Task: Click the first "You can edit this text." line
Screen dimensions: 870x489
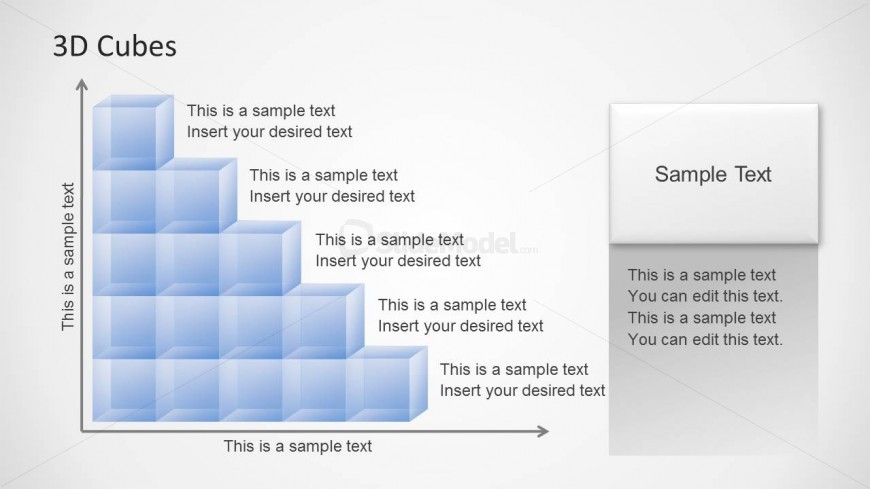Action: pyautogui.click(x=705, y=296)
